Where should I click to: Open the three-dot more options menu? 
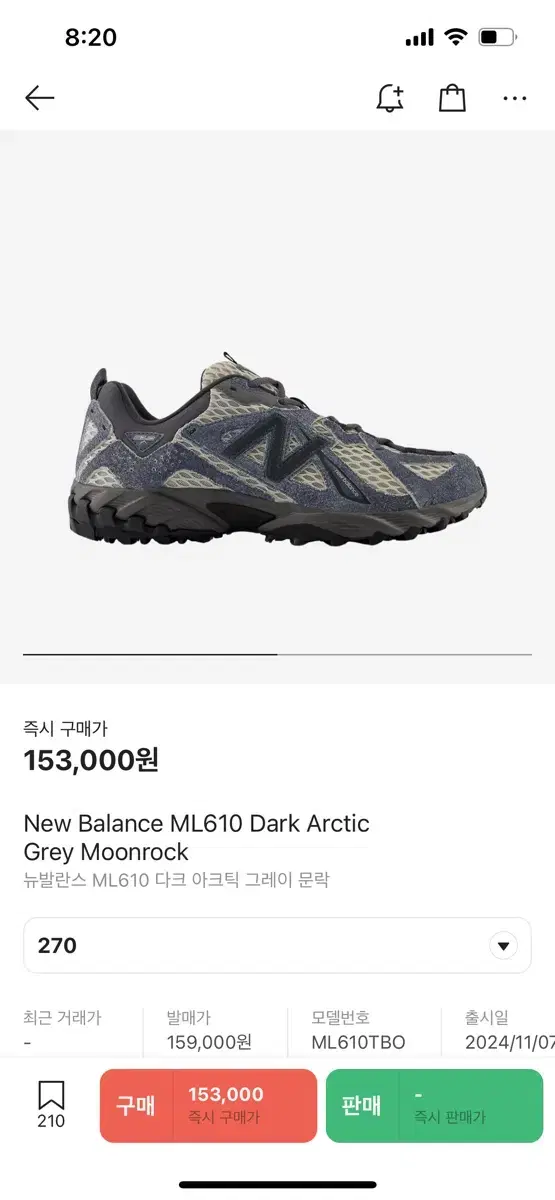point(515,98)
